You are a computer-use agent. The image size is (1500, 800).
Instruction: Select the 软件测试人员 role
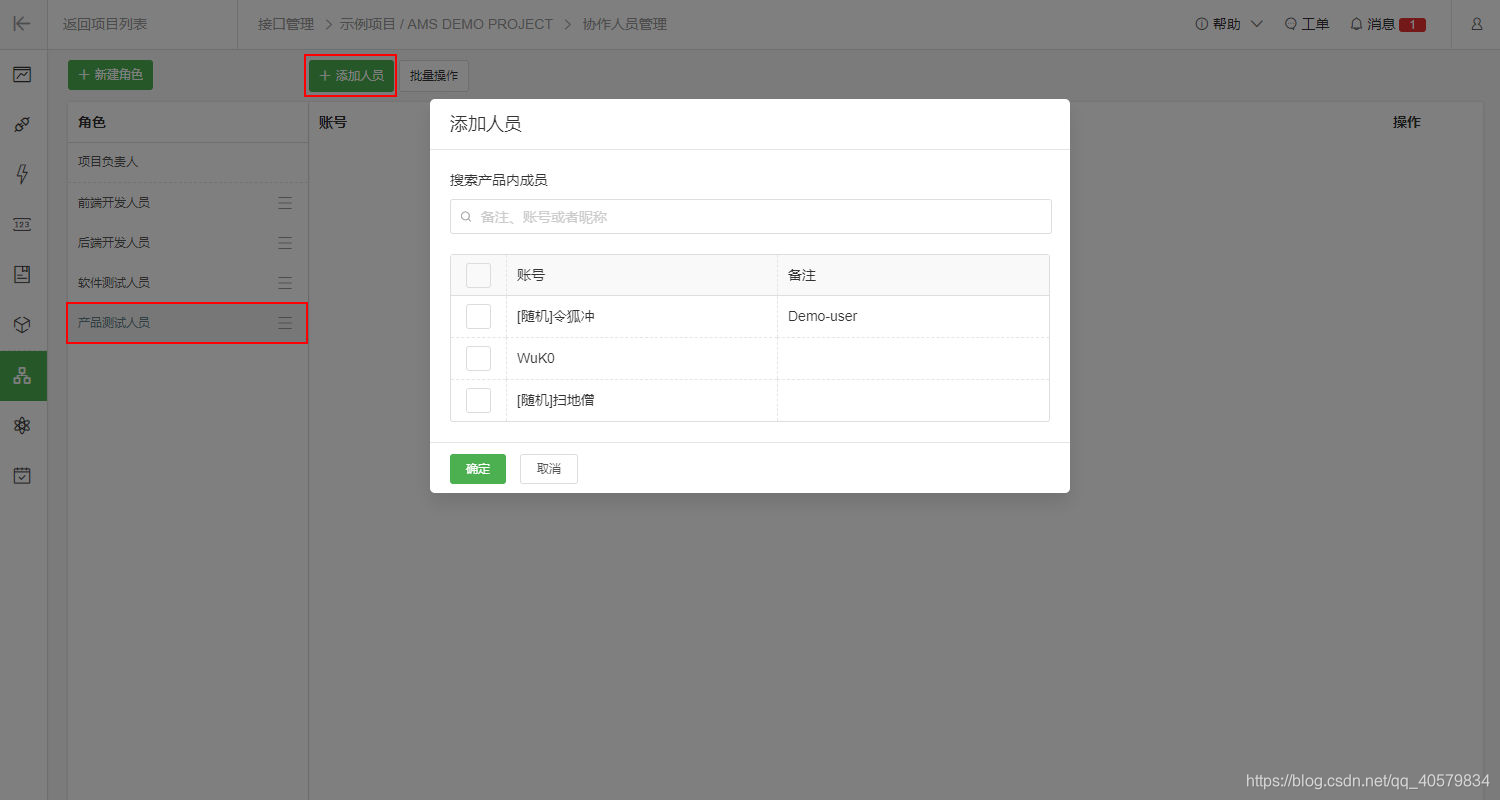click(187, 283)
